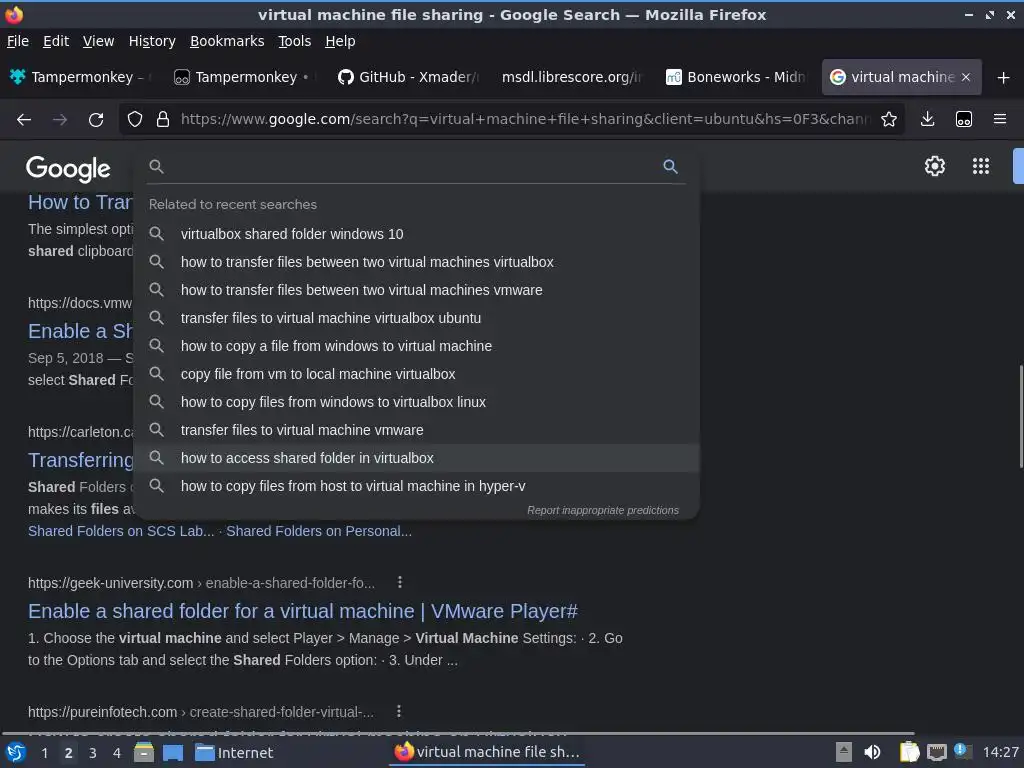Switch to the Boneworks tab
The width and height of the screenshot is (1024, 768).
(x=735, y=77)
